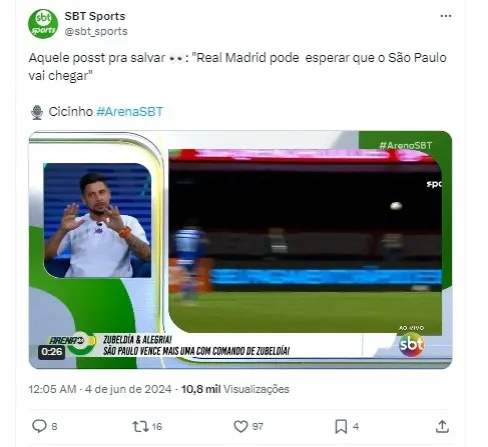This screenshot has width=488, height=447.
Task: Click the repost count 16
Action: click(x=157, y=427)
